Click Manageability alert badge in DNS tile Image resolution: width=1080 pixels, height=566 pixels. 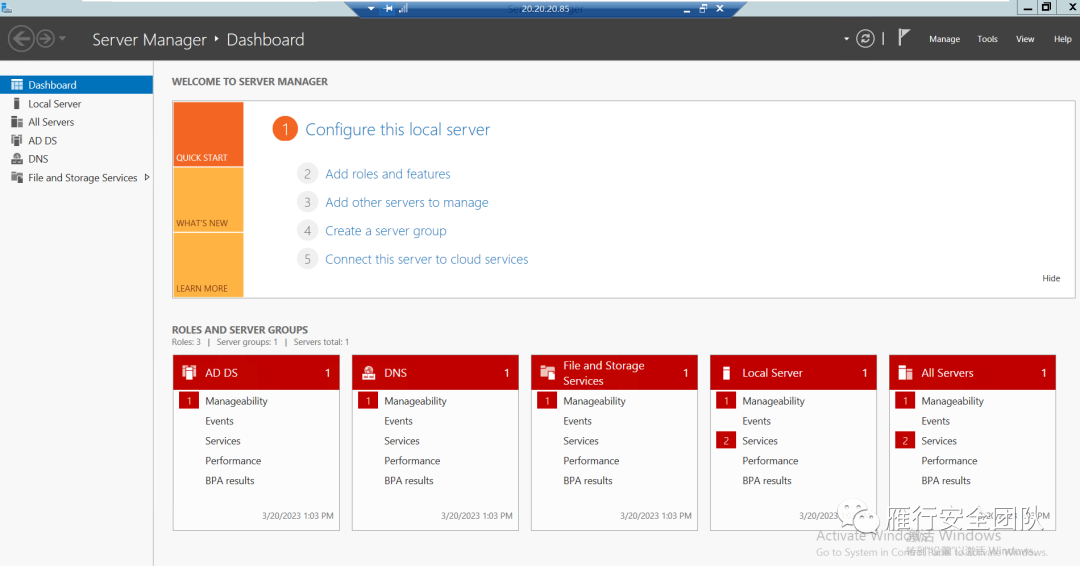[368, 401]
